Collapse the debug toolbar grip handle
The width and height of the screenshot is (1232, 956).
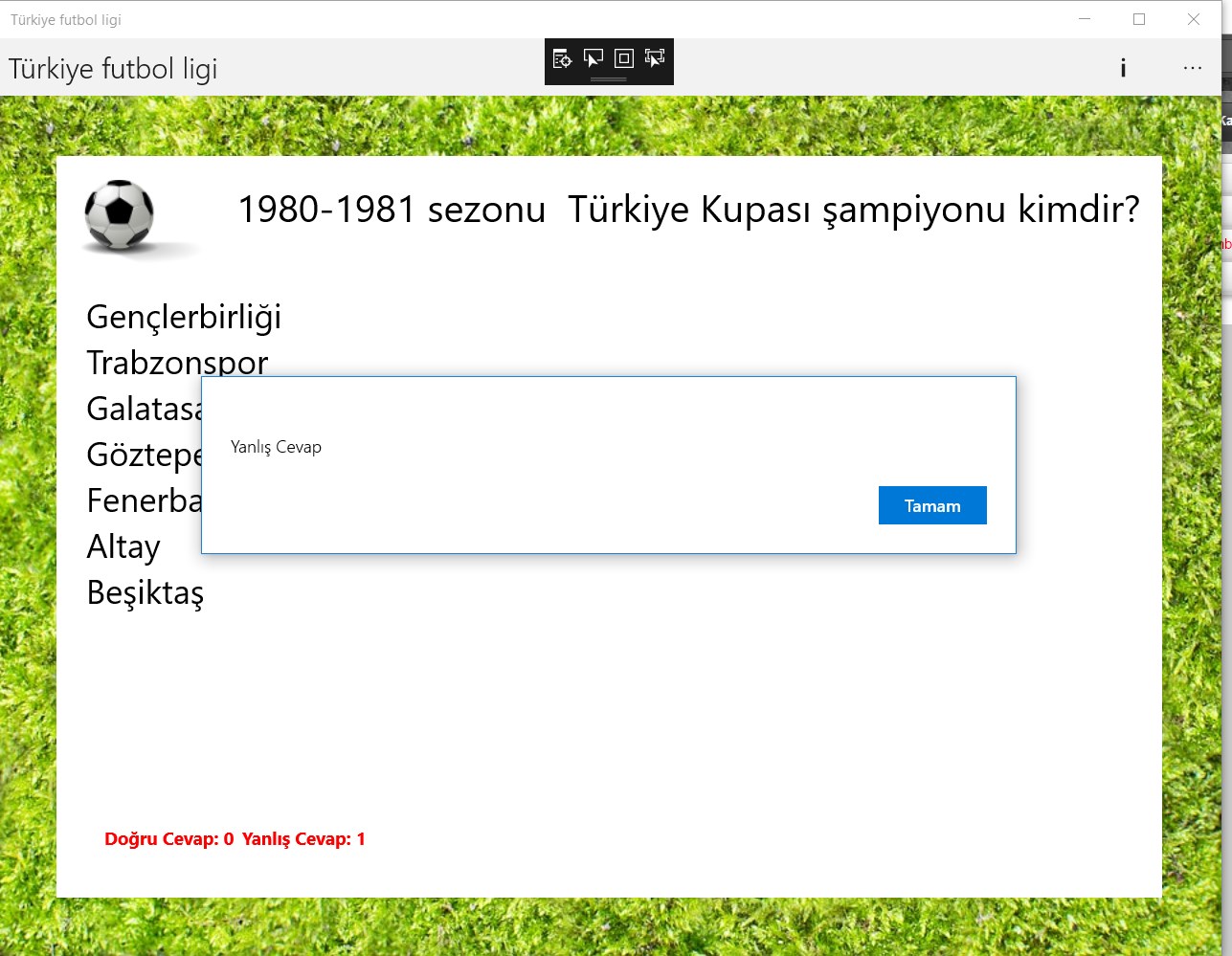(x=609, y=79)
